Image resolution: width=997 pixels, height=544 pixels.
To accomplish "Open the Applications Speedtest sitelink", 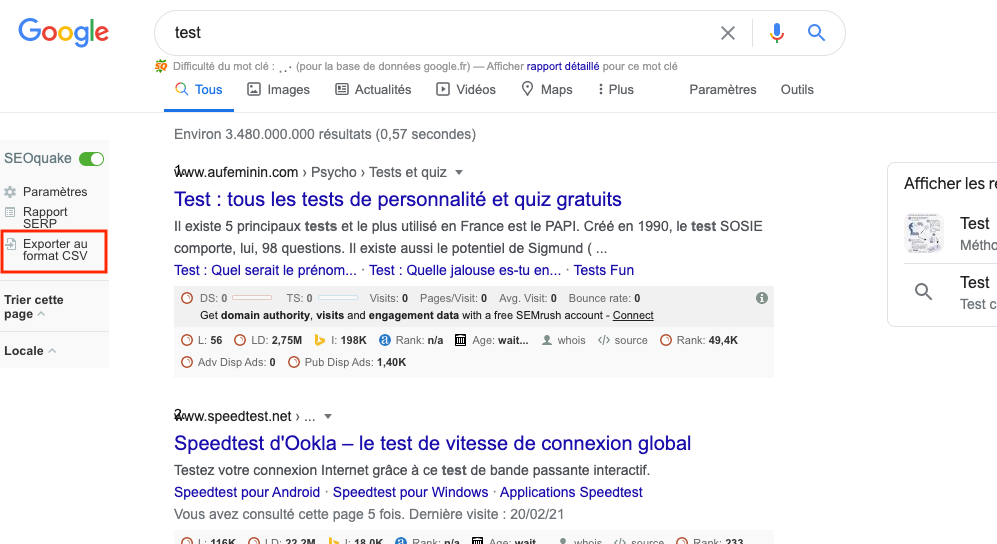I will point(571,493).
